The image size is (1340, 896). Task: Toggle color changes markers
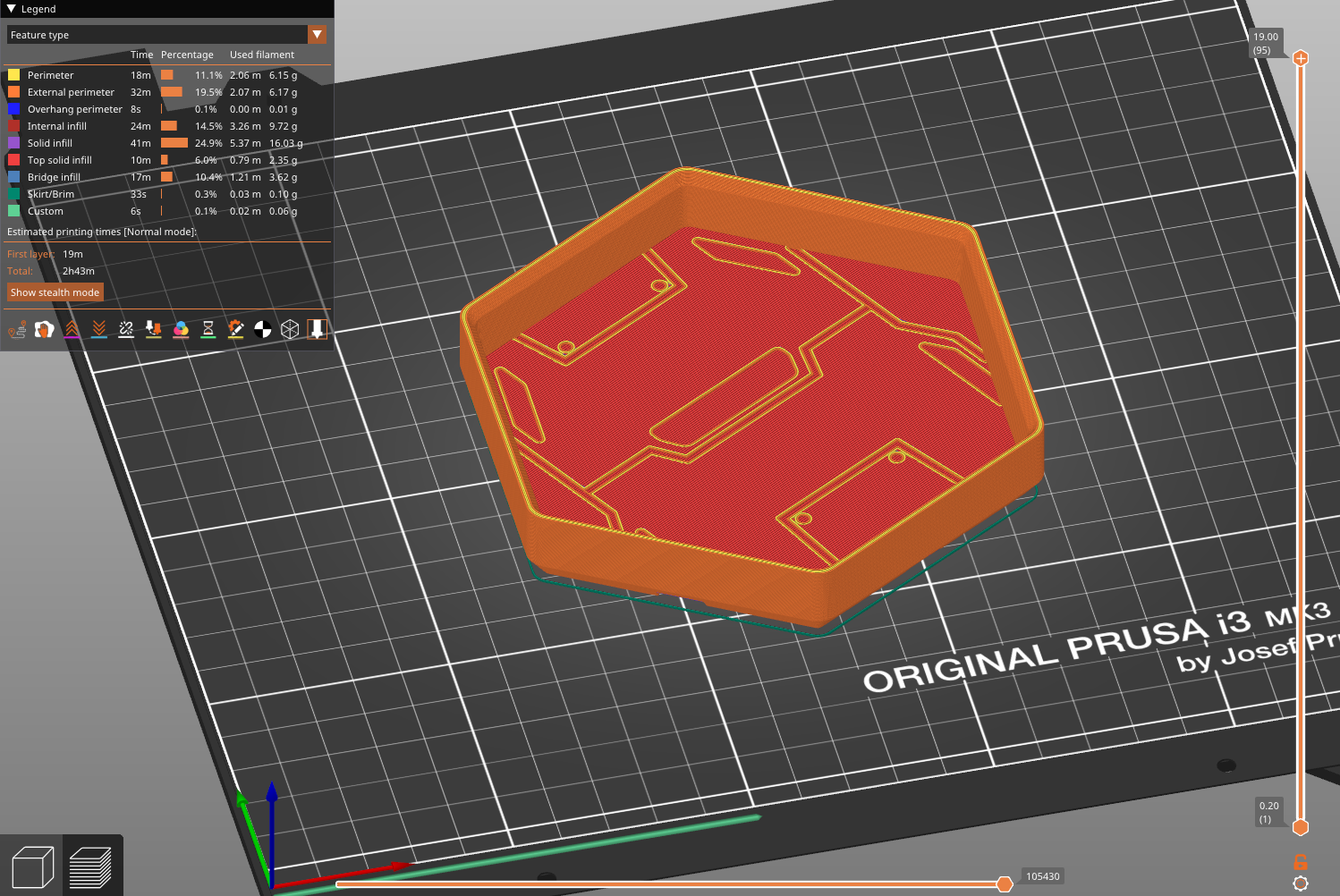coord(181,329)
